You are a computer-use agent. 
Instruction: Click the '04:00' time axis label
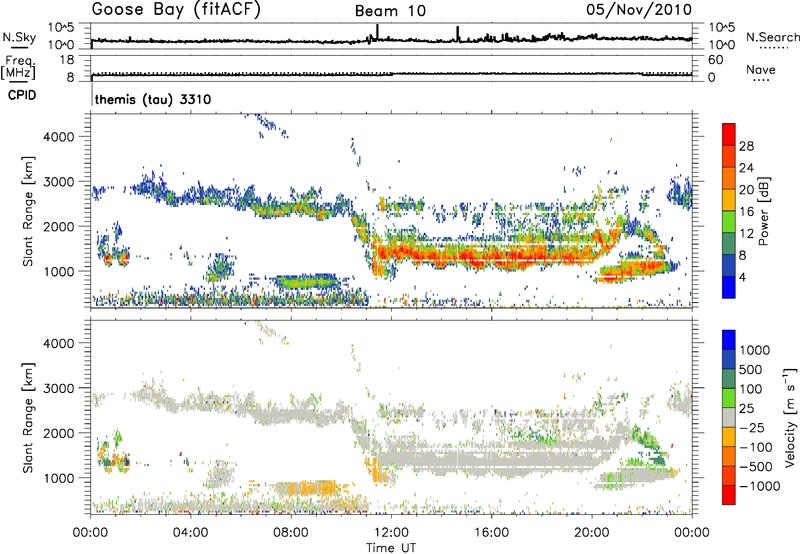pos(191,533)
